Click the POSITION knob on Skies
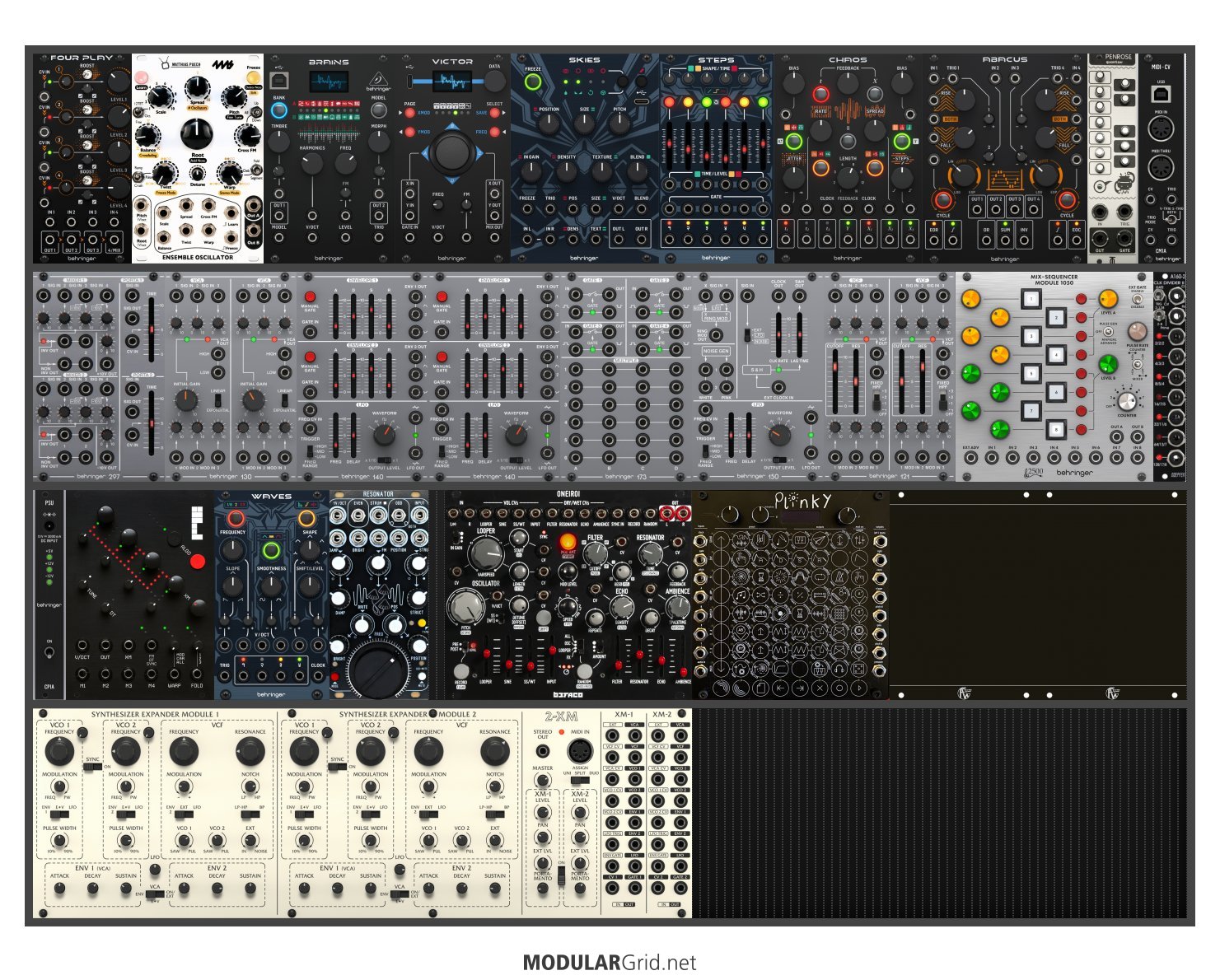Image resolution: width=1220 pixels, height=980 pixels. [x=549, y=124]
